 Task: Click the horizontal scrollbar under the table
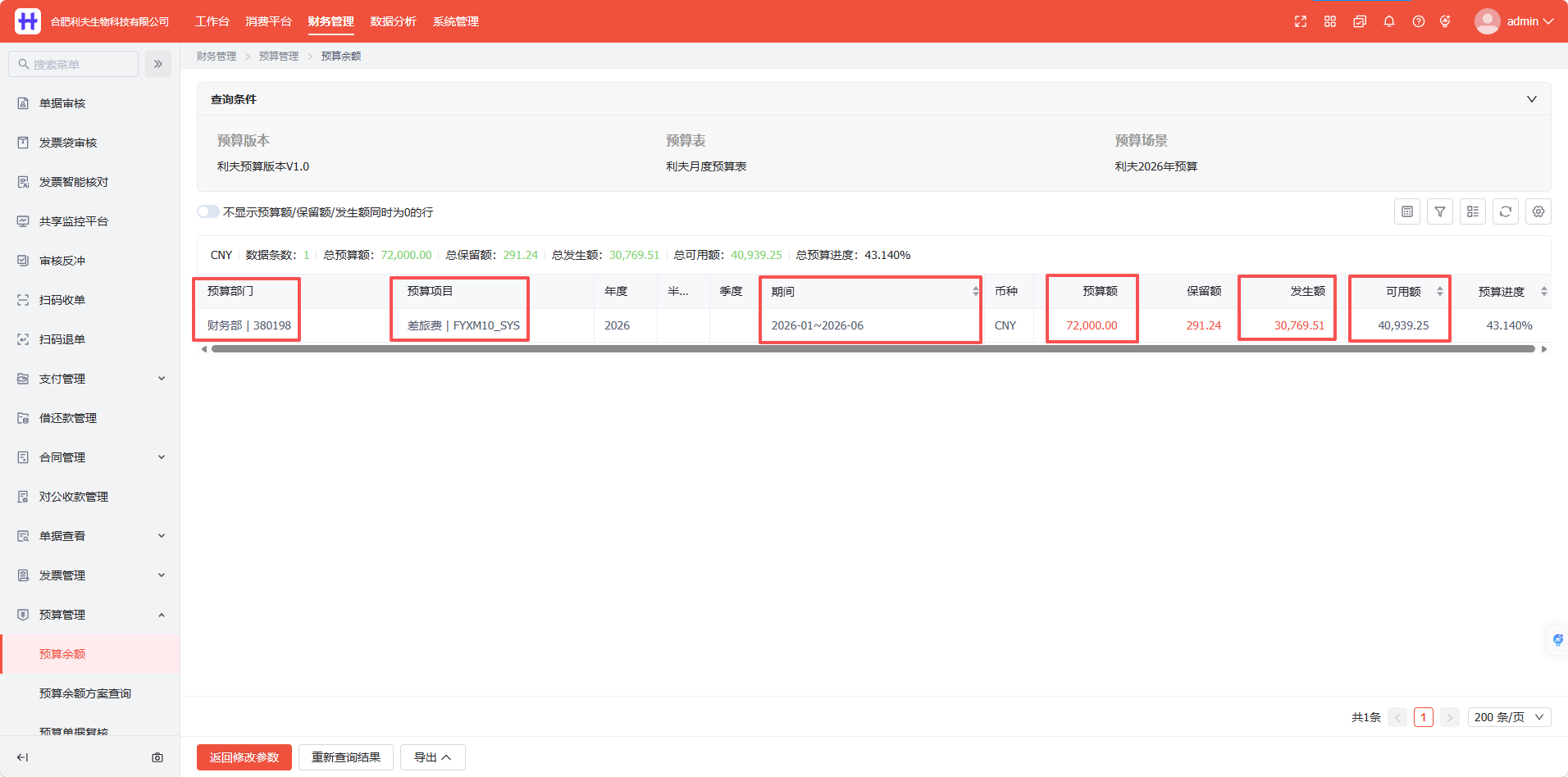873,349
